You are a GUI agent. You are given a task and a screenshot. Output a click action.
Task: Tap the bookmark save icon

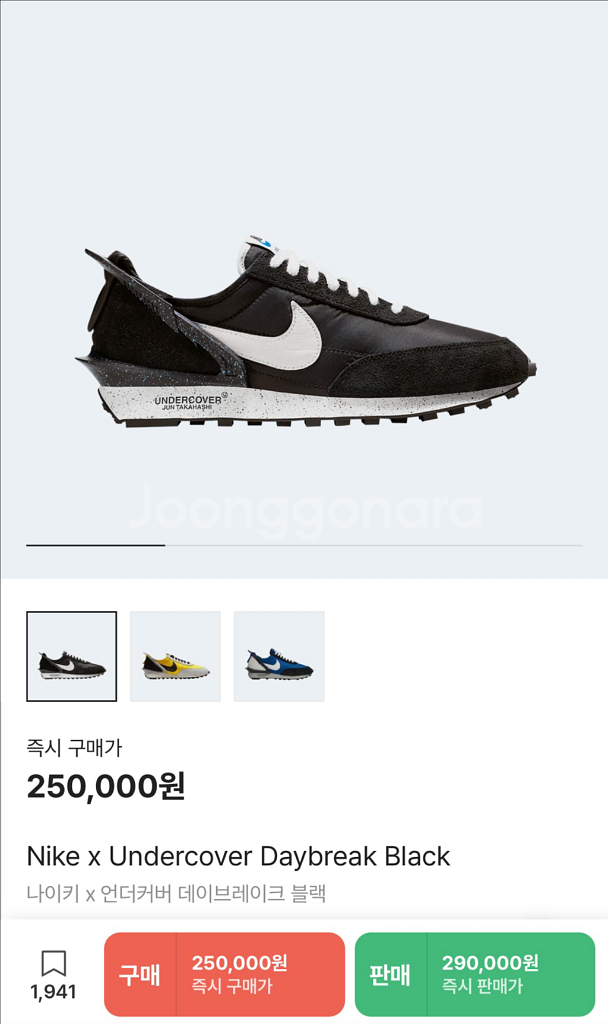pyautogui.click(x=54, y=963)
